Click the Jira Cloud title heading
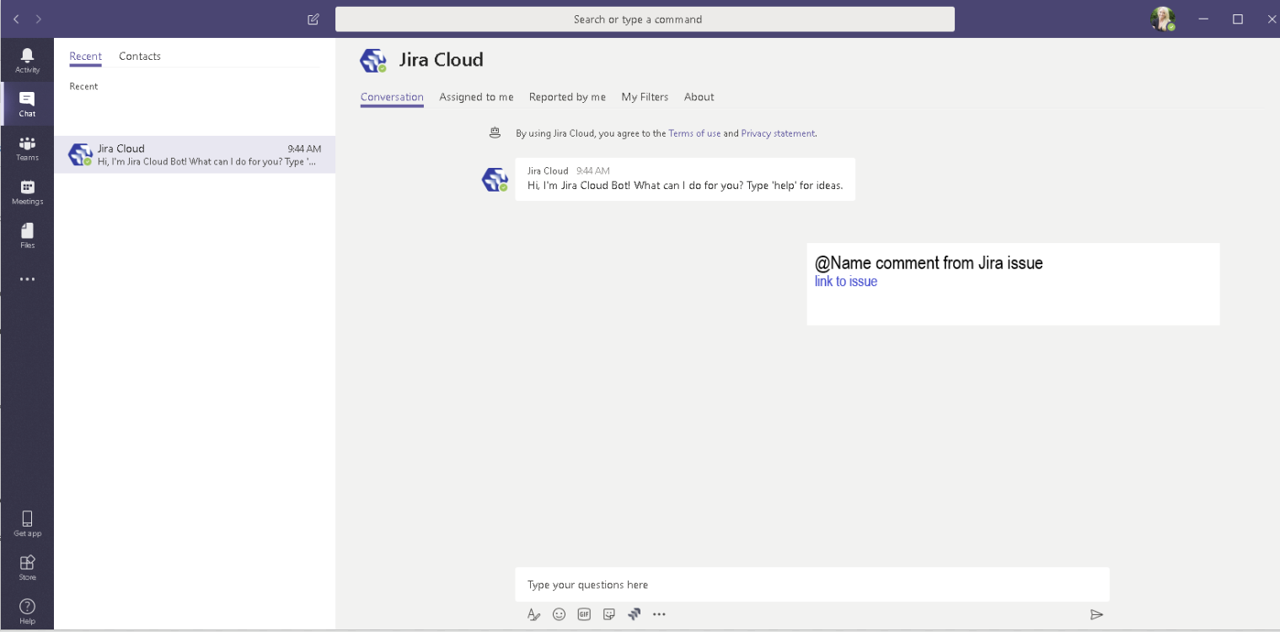The width and height of the screenshot is (1280, 632). (x=441, y=60)
